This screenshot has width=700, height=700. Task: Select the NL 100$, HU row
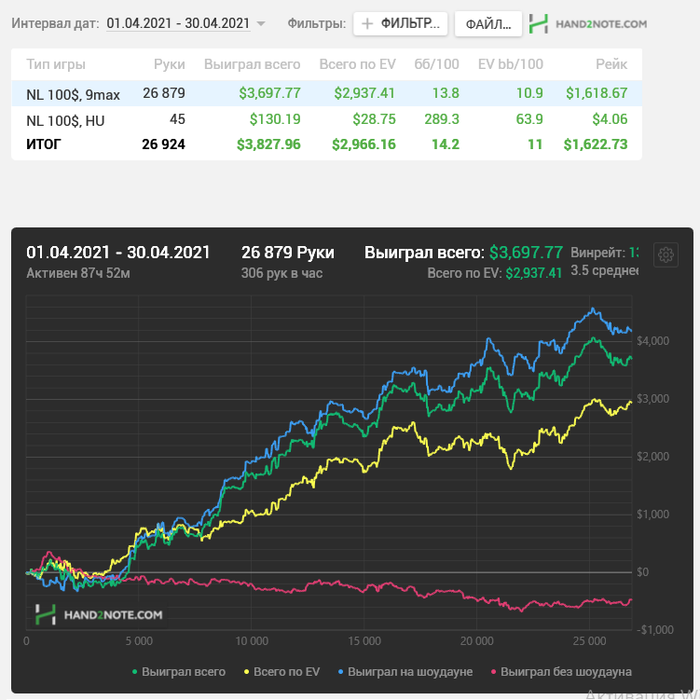point(327,119)
